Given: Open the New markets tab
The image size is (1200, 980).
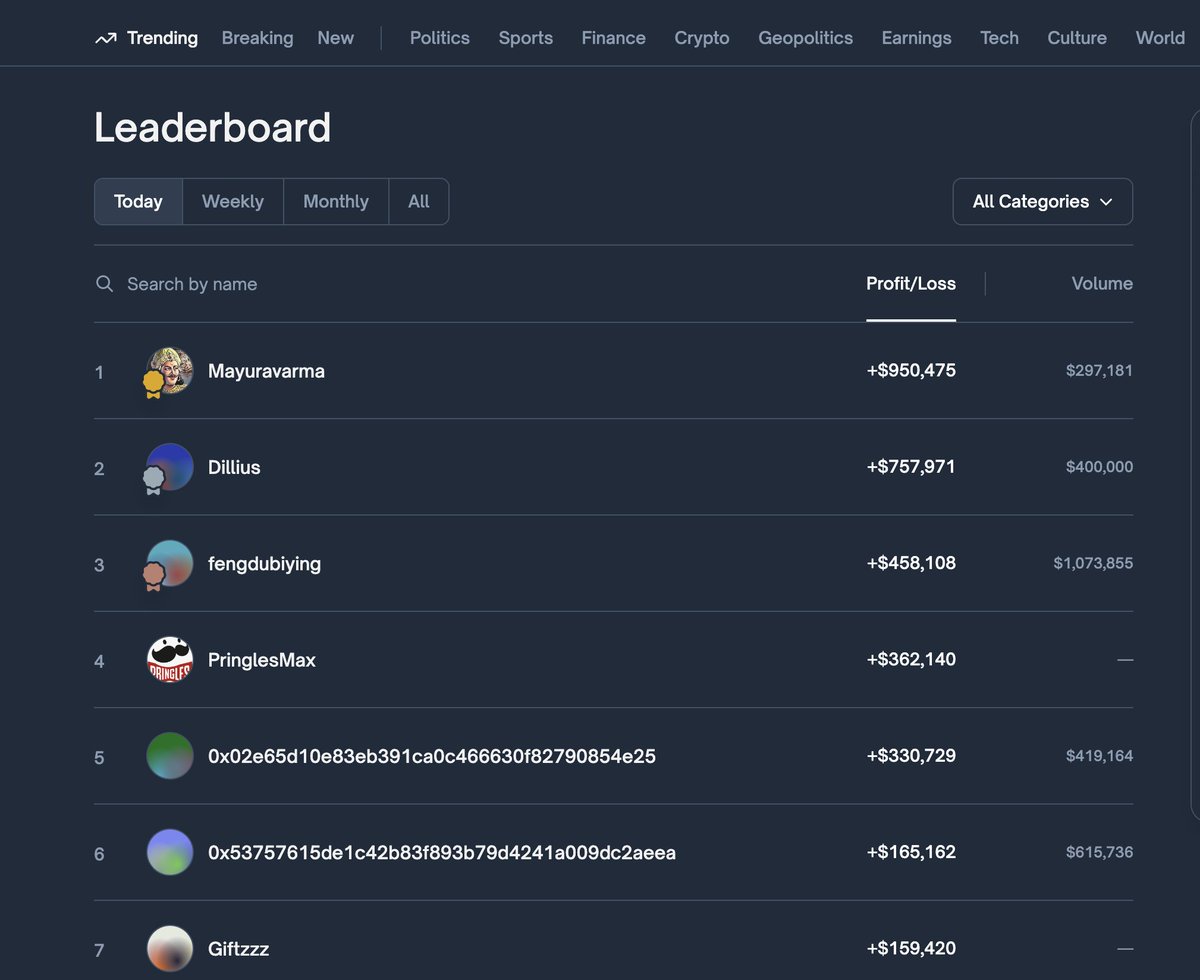Looking at the screenshot, I should tap(336, 38).
